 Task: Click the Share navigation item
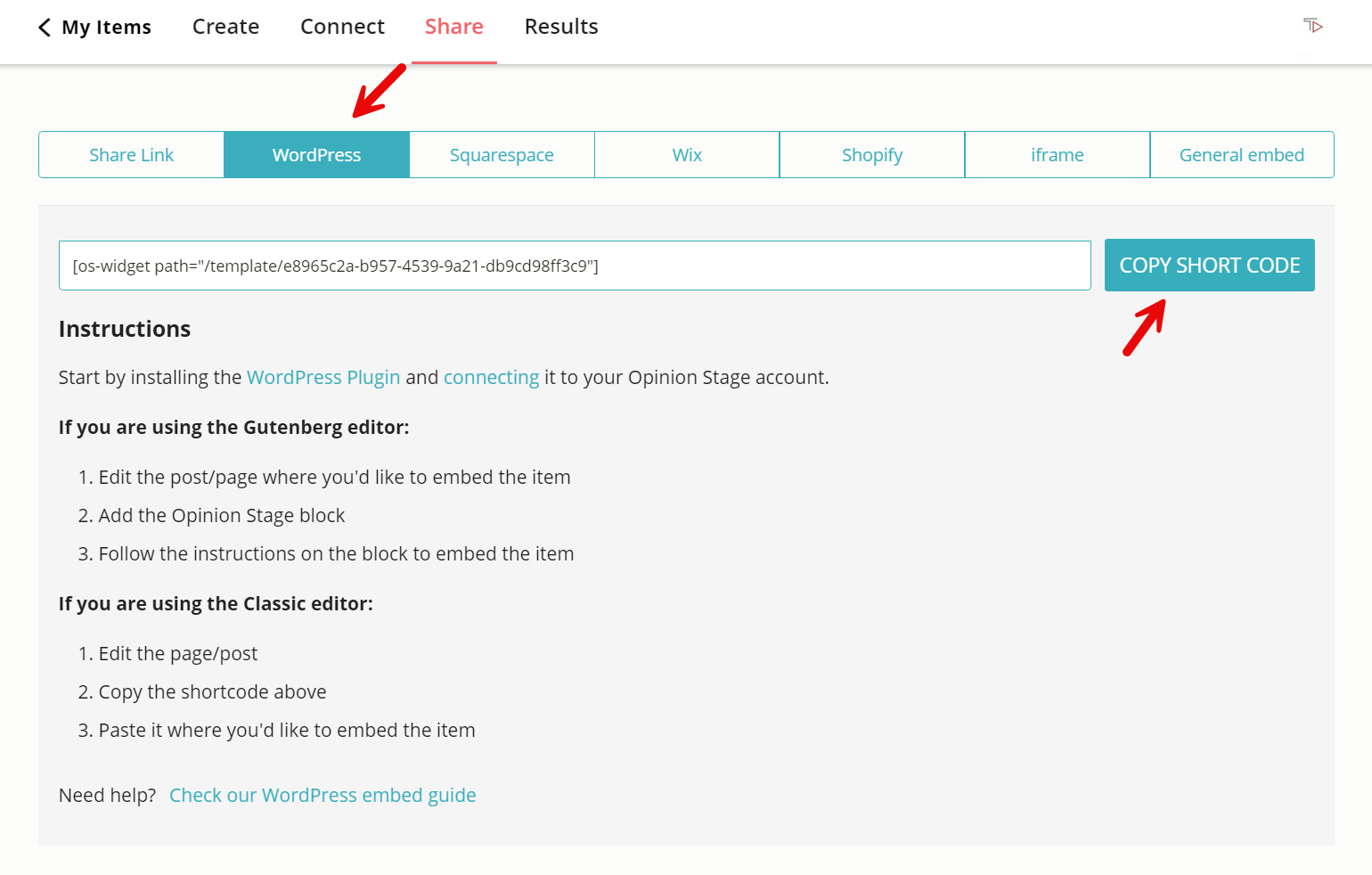point(454,27)
